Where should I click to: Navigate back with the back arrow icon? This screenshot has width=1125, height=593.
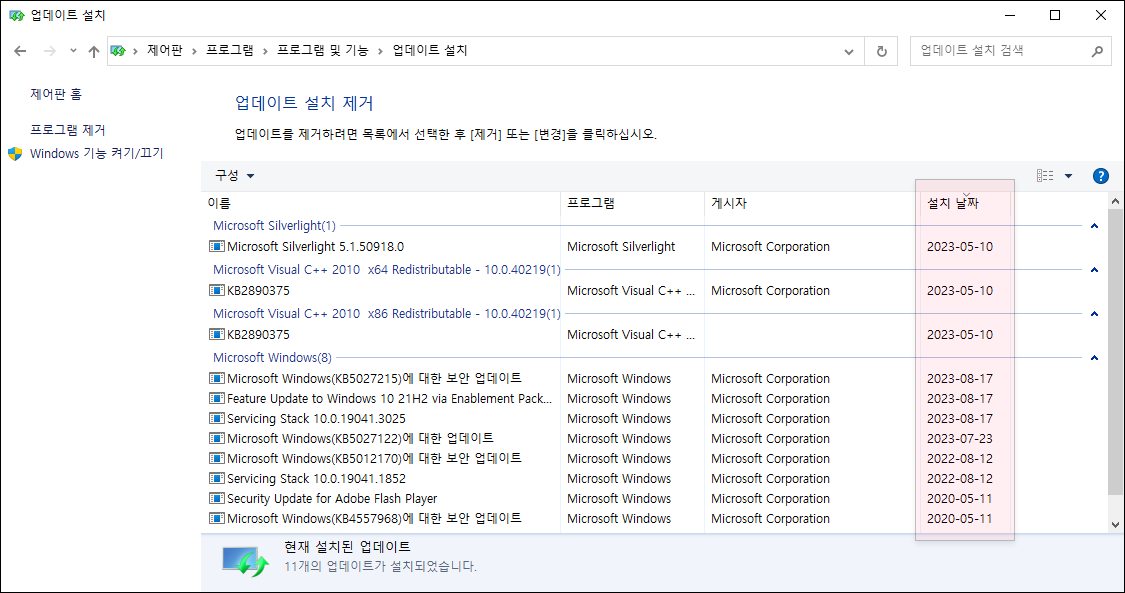(x=20, y=51)
